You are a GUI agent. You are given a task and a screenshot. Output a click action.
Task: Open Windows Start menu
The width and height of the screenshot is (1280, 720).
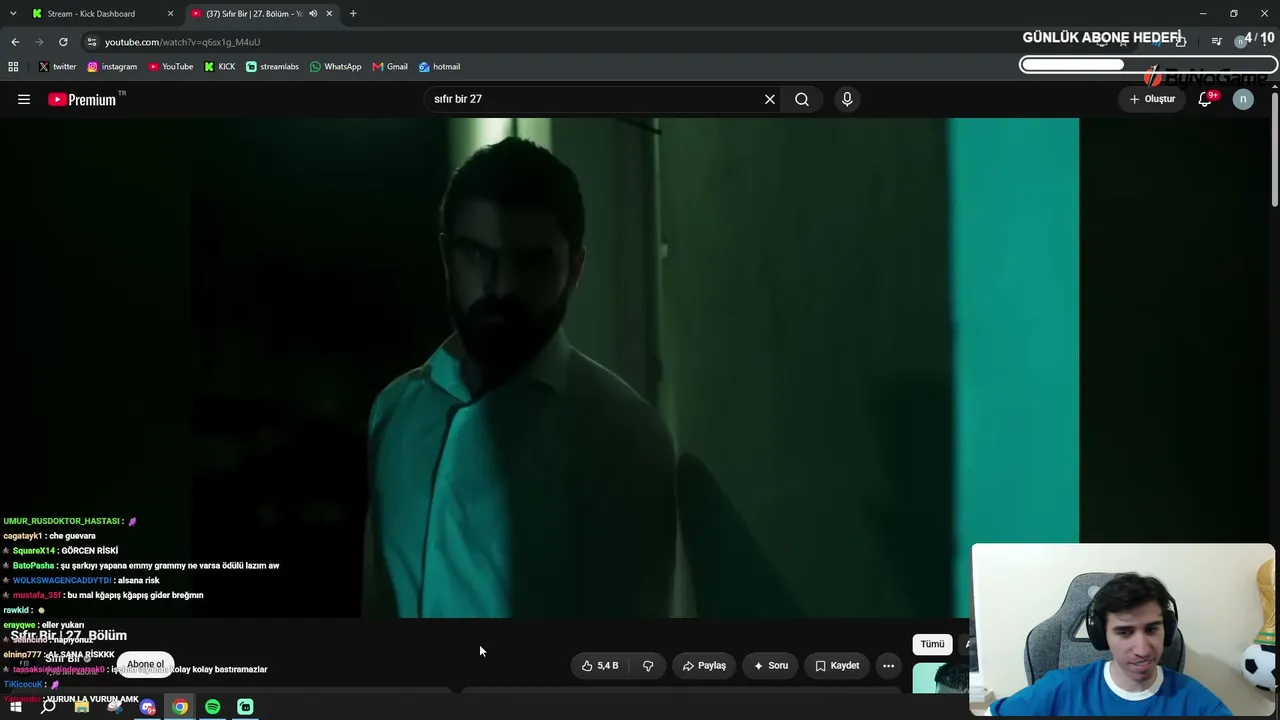(x=15, y=707)
